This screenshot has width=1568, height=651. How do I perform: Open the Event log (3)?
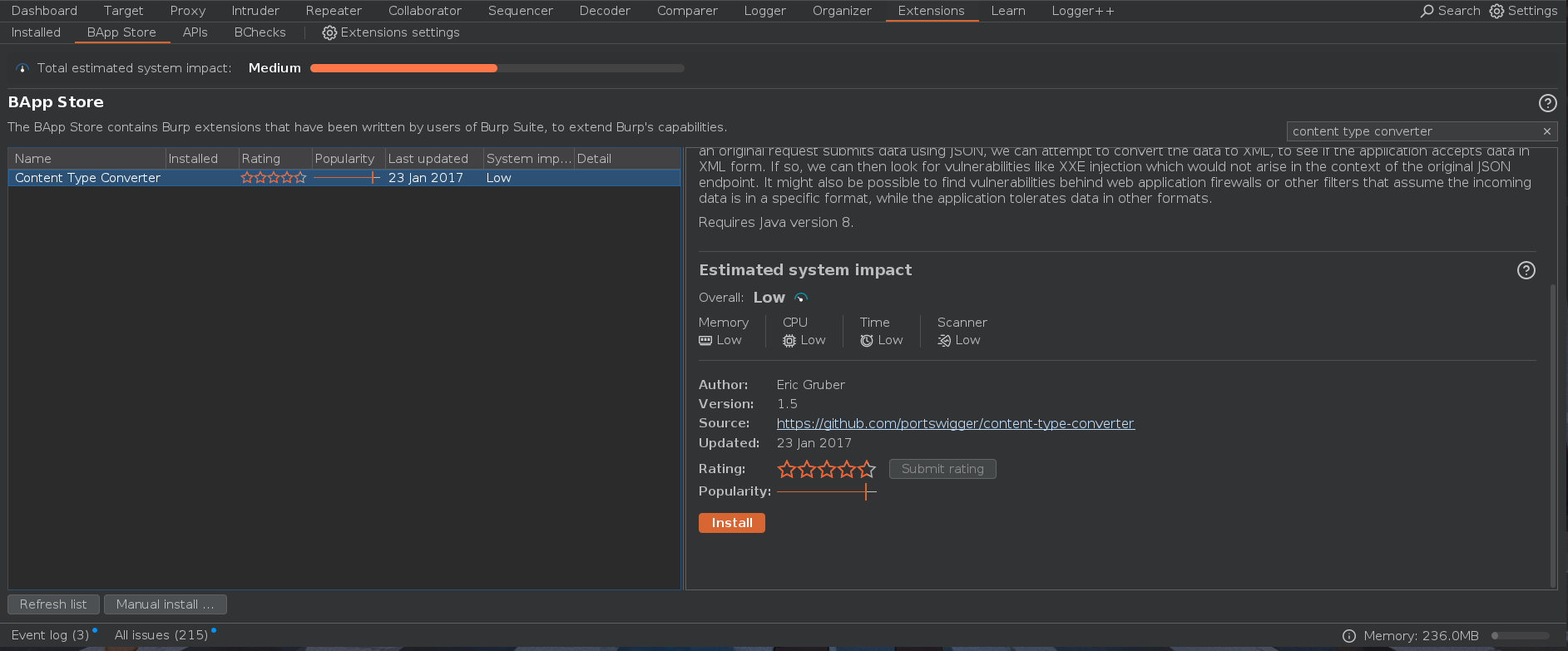[50, 635]
